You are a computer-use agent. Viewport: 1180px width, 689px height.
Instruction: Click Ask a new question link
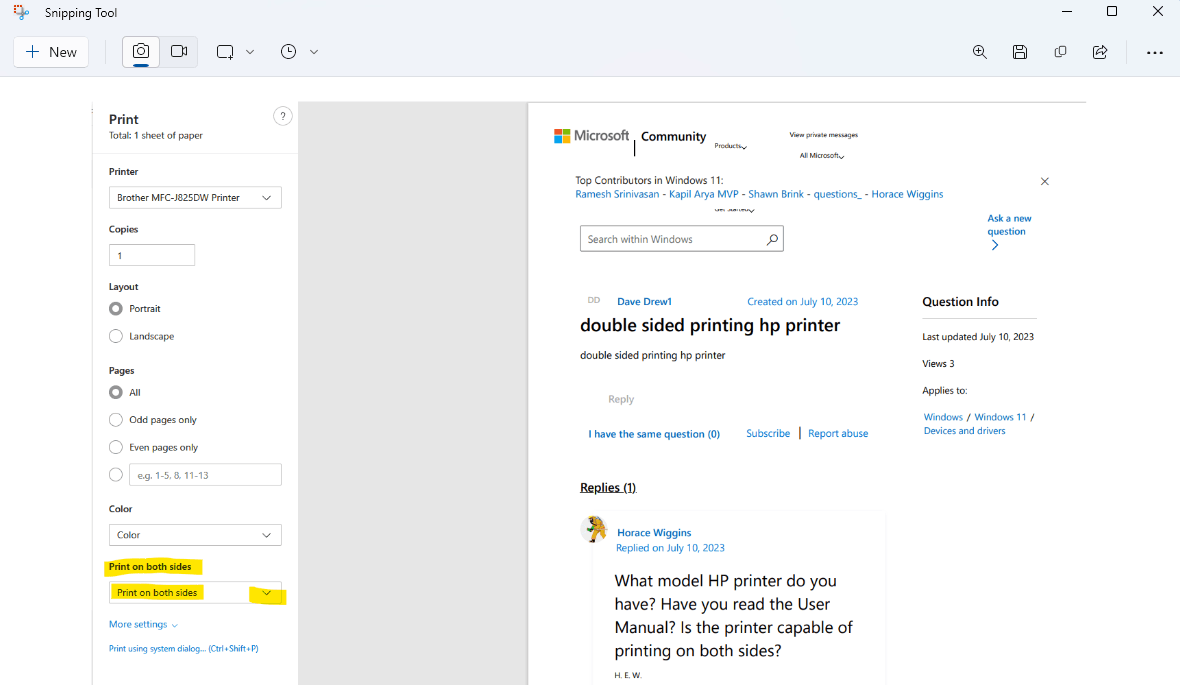coord(1009,232)
